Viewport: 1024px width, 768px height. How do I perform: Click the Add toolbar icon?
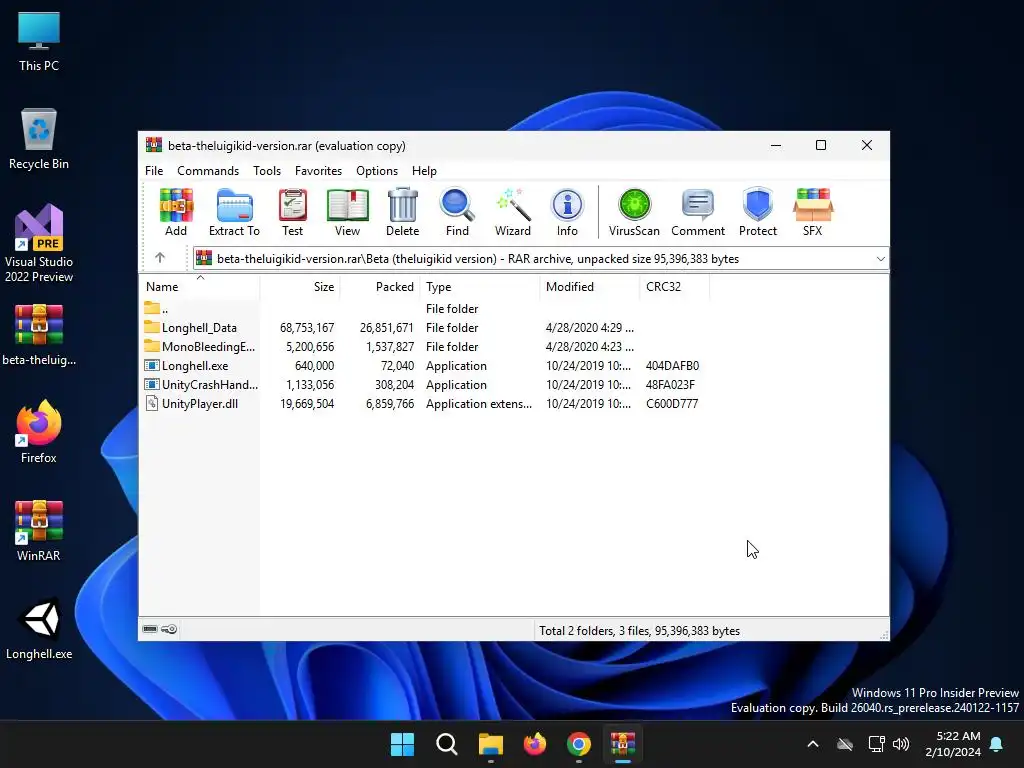click(176, 212)
